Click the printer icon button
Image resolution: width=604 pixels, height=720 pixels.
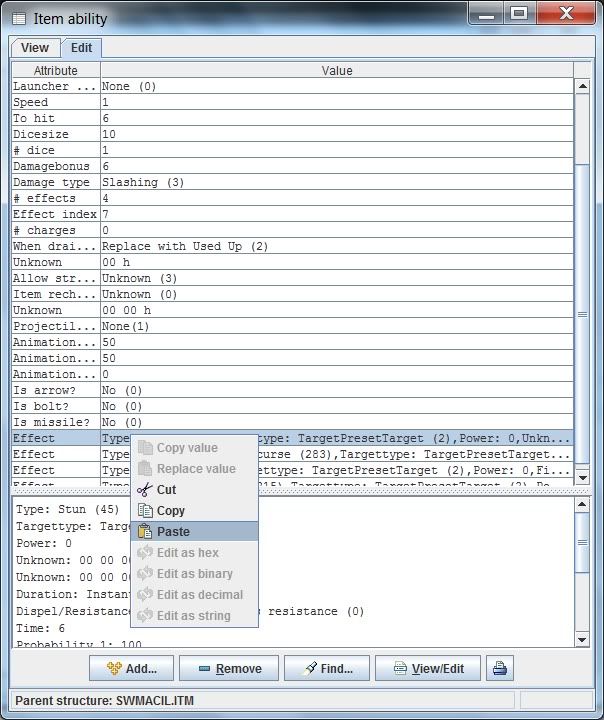point(502,668)
